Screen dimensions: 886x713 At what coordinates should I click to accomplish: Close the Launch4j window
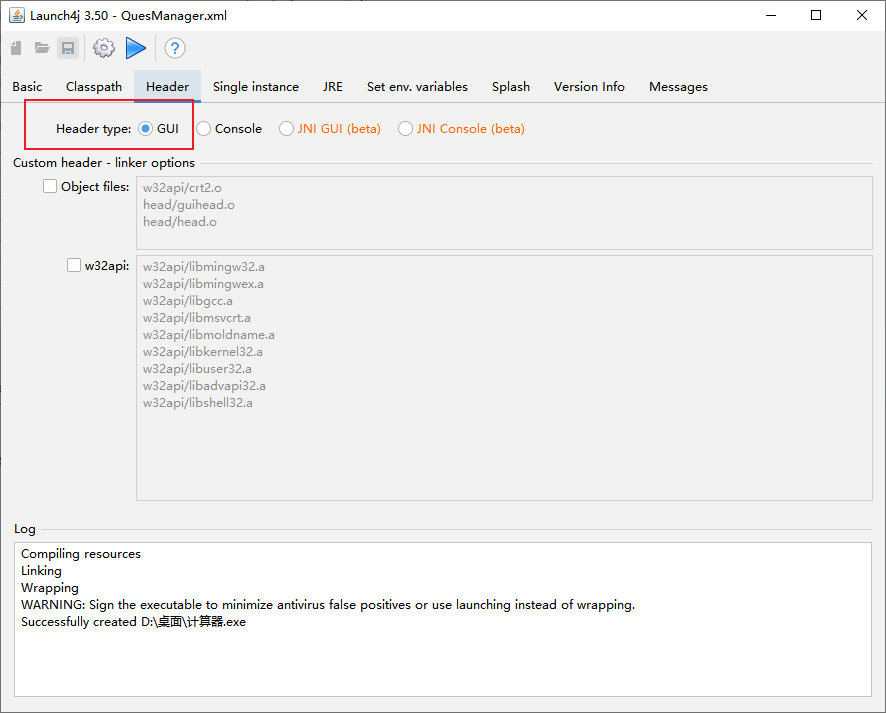click(862, 15)
